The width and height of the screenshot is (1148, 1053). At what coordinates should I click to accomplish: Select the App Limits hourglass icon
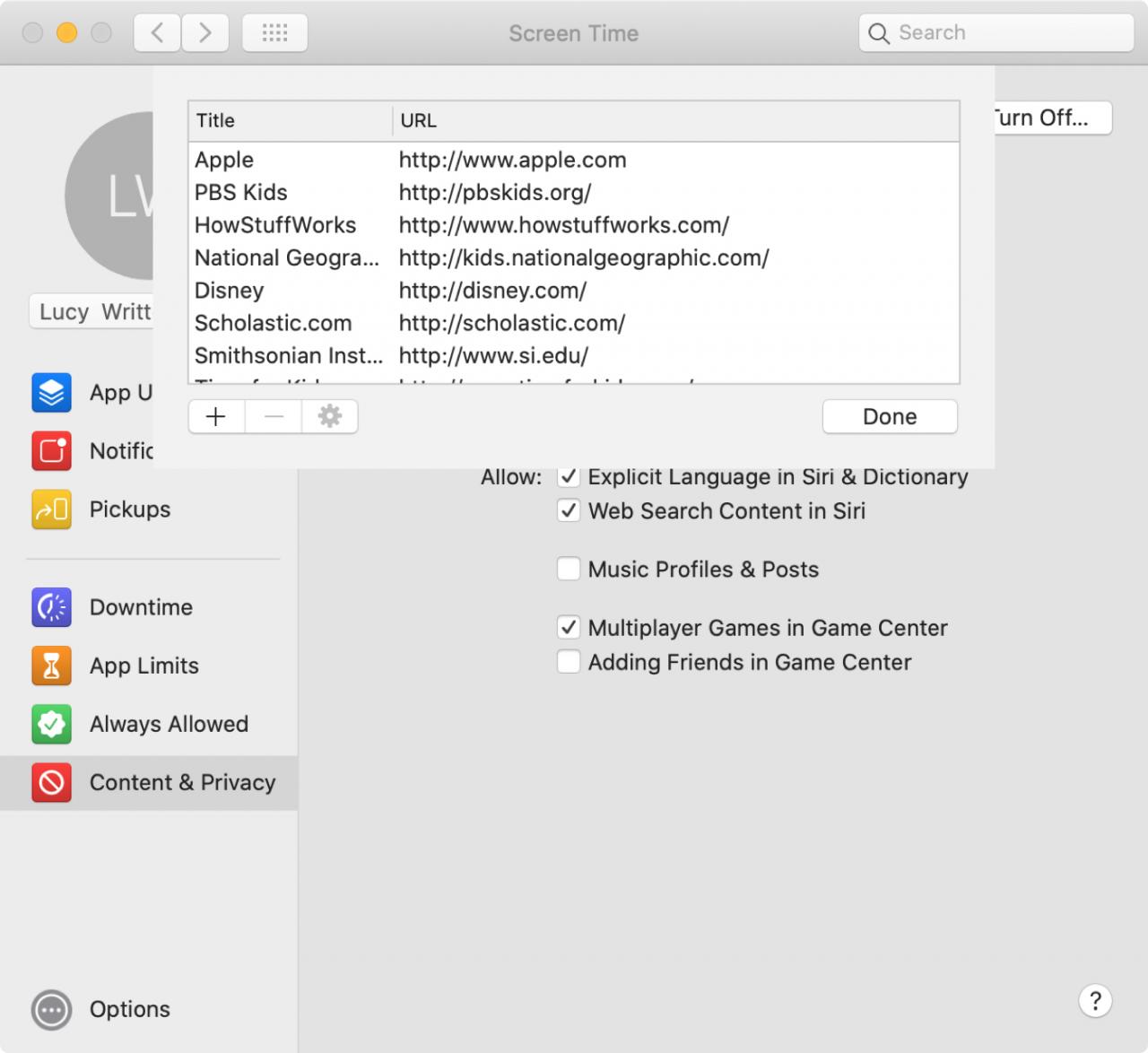point(51,666)
